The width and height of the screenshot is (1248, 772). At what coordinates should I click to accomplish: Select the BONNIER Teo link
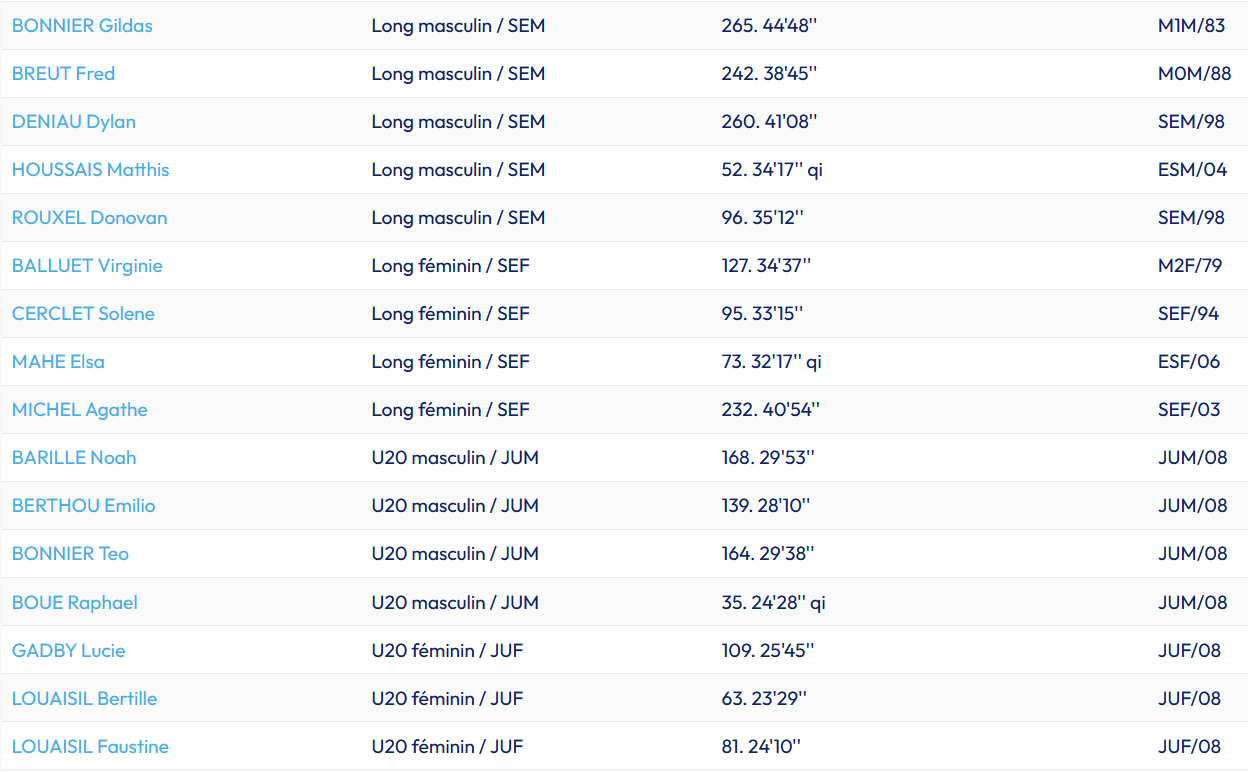[x=70, y=554]
